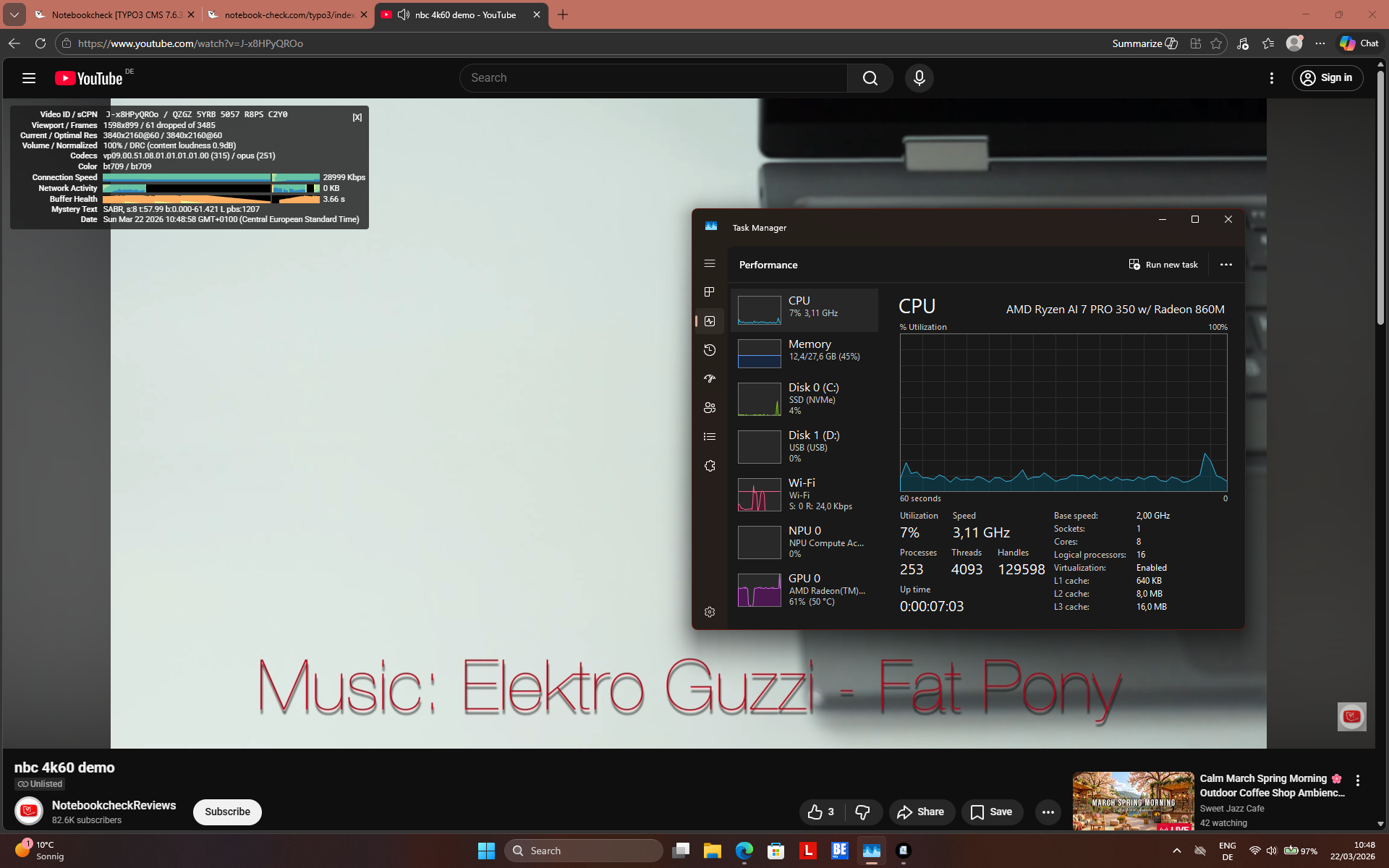Dislike the nbc 4k60 demo video

pos(862,812)
